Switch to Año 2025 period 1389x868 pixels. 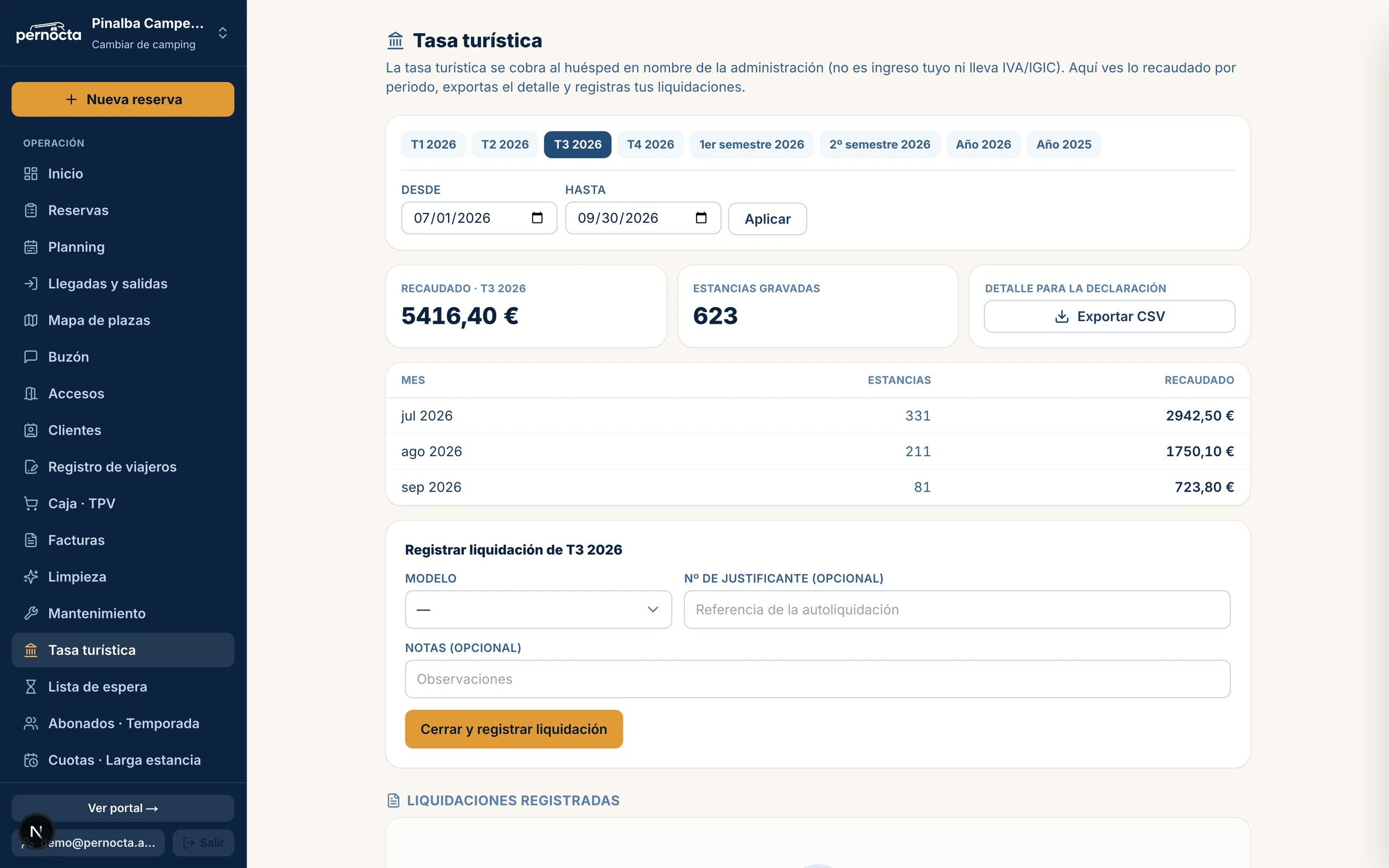(x=1063, y=145)
